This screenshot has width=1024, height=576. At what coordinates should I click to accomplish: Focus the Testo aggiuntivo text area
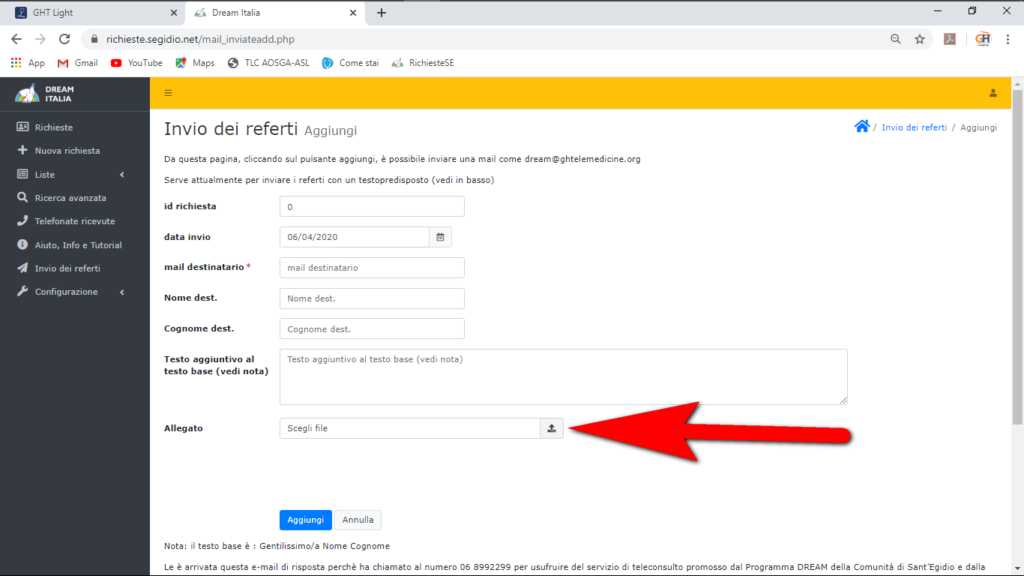pyautogui.click(x=563, y=377)
